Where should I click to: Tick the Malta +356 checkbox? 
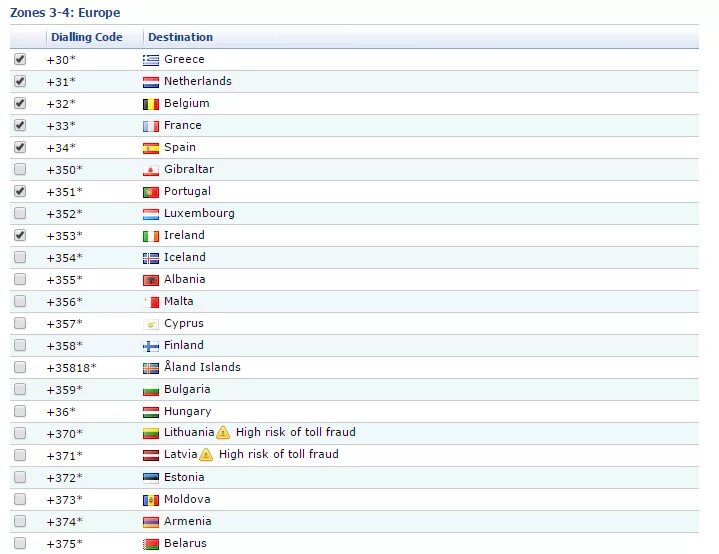(x=20, y=301)
